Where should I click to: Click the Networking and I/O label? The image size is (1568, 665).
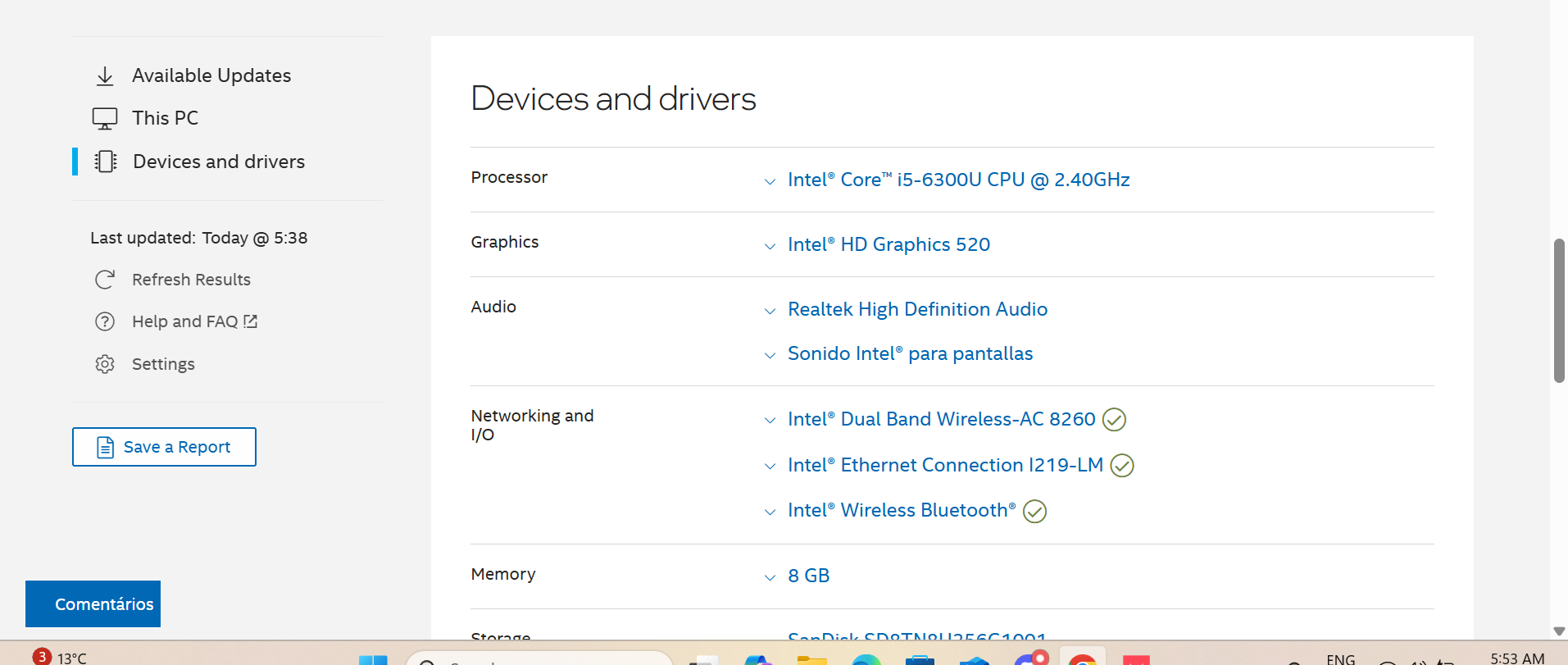(532, 425)
